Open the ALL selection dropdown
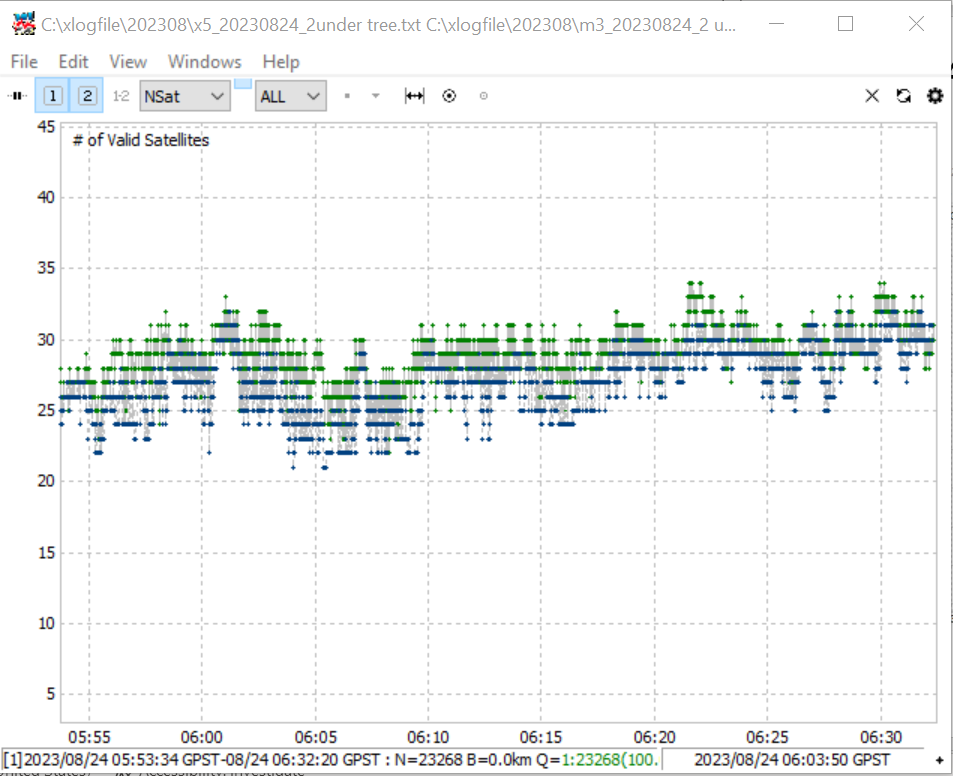This screenshot has width=953, height=776. coord(291,96)
